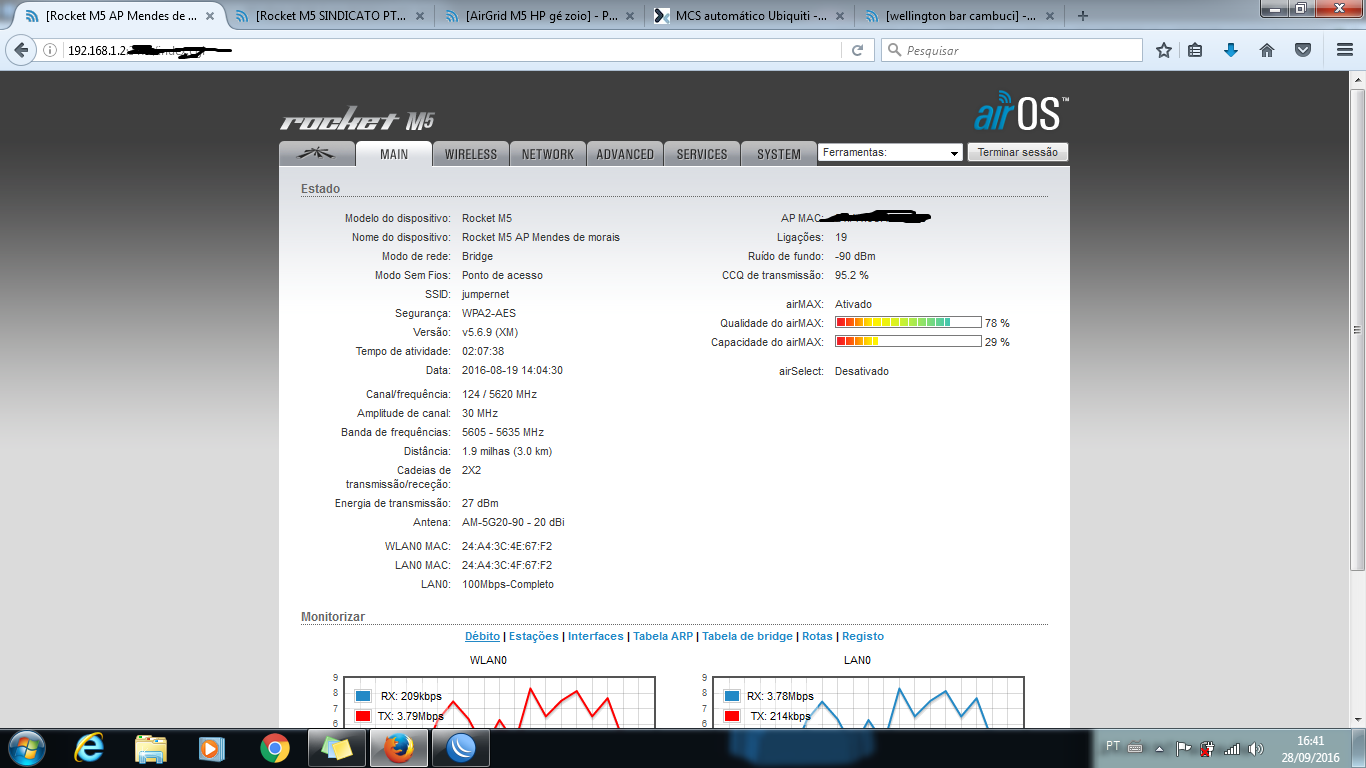Show site information for this page

[x=51, y=50]
